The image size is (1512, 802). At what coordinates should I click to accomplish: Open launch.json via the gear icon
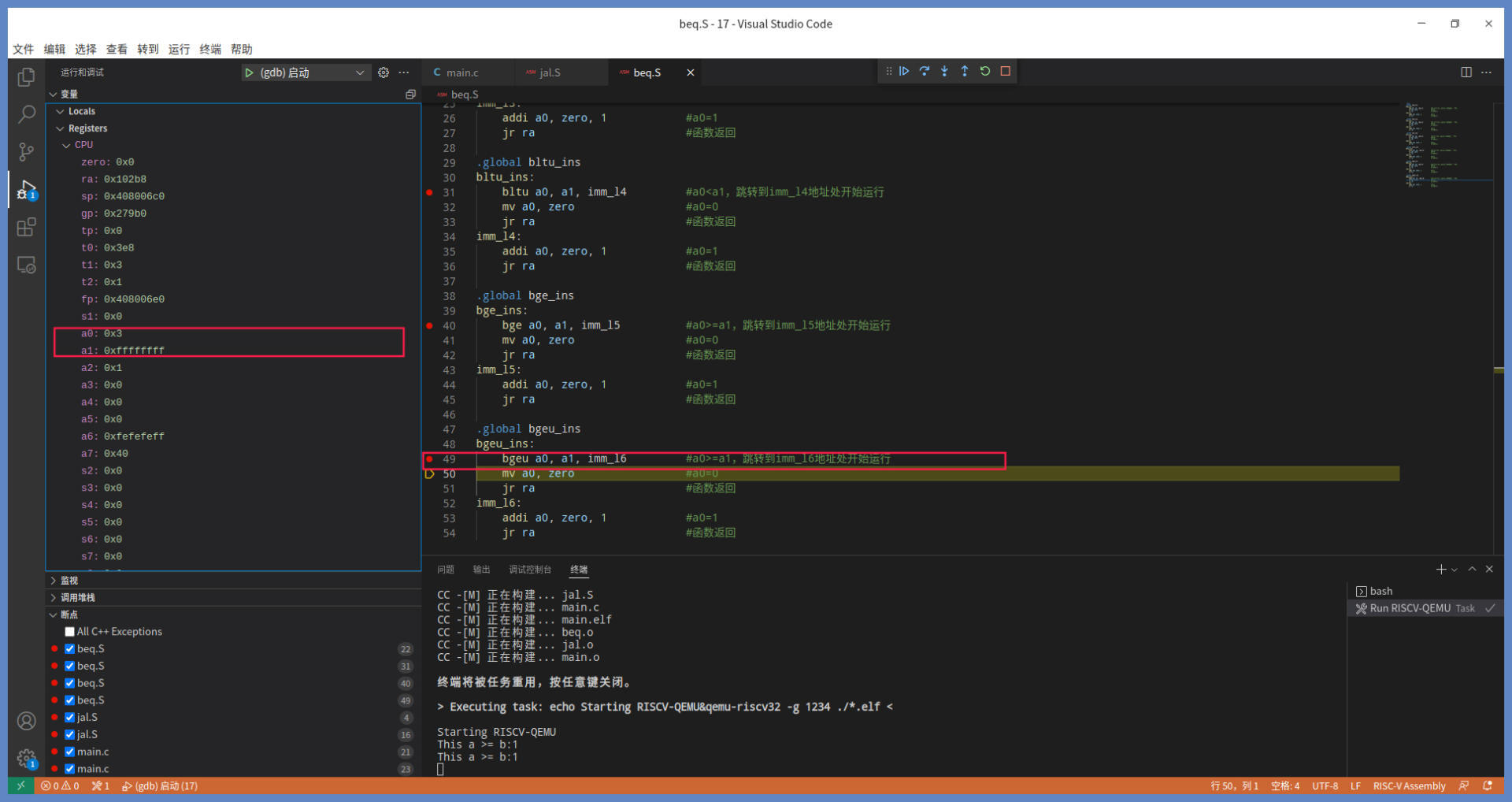(x=384, y=72)
